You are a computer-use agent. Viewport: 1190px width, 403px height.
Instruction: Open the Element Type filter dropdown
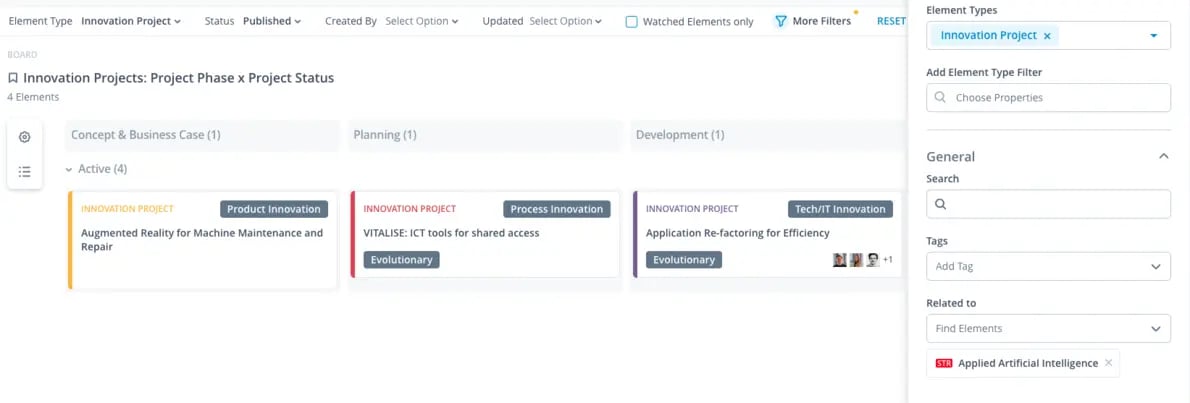131,21
